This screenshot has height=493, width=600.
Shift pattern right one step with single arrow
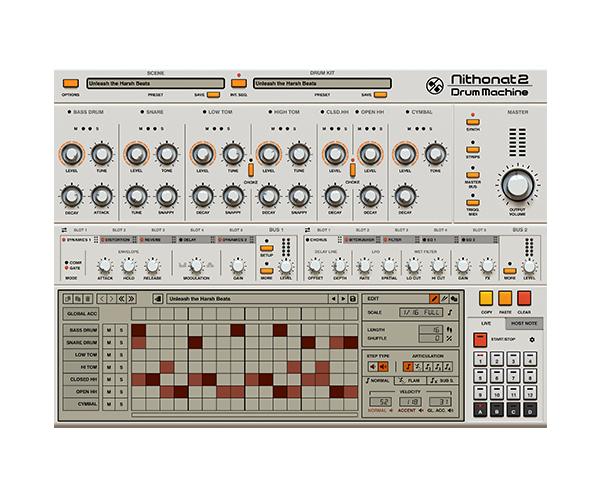(112, 299)
